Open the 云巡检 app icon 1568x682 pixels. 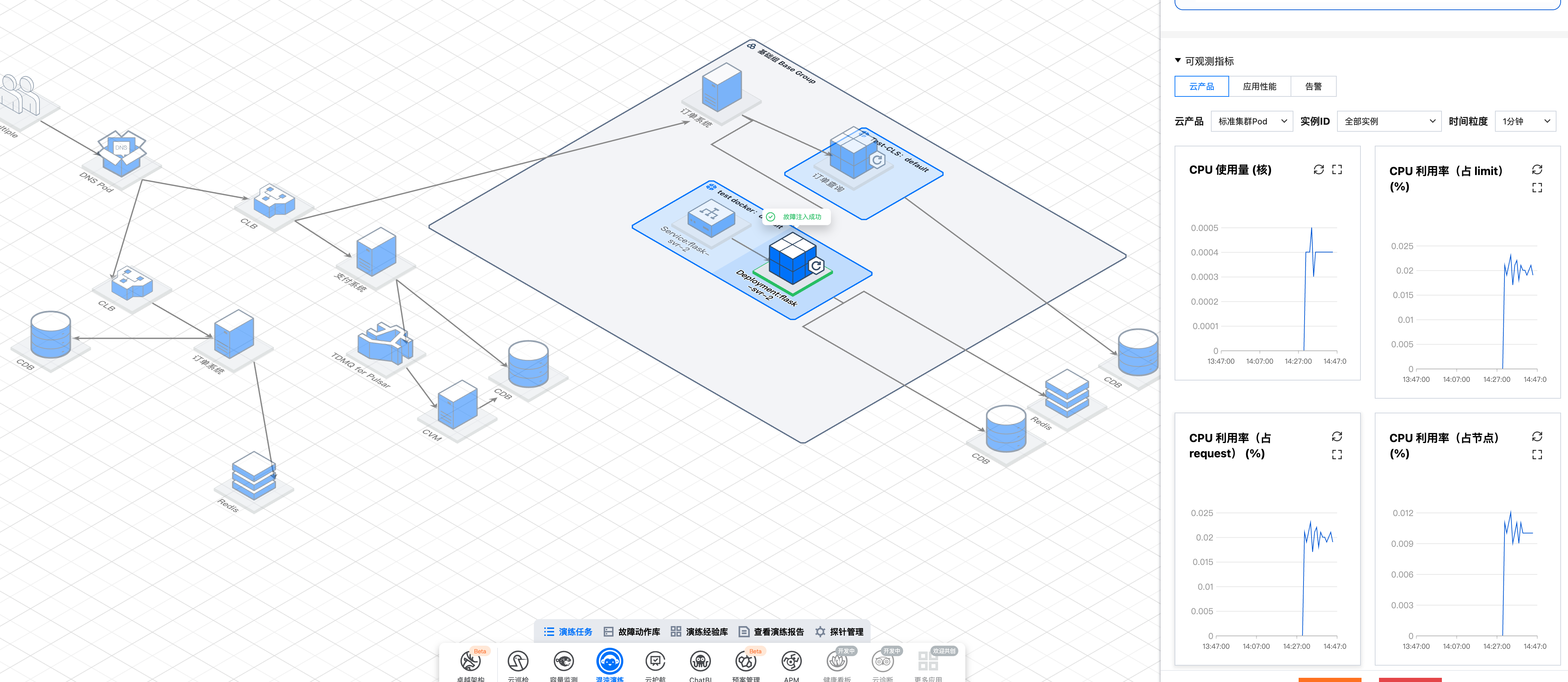pos(517,661)
